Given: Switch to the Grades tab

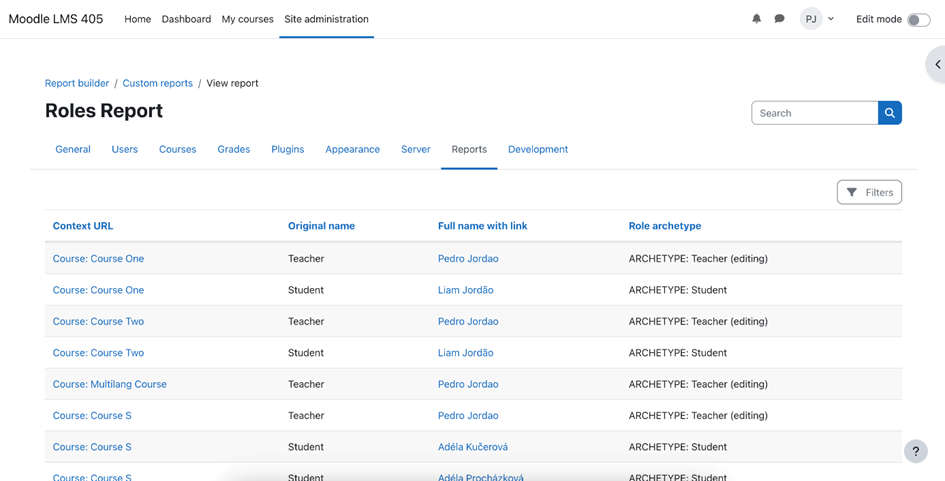Looking at the screenshot, I should coord(234,149).
